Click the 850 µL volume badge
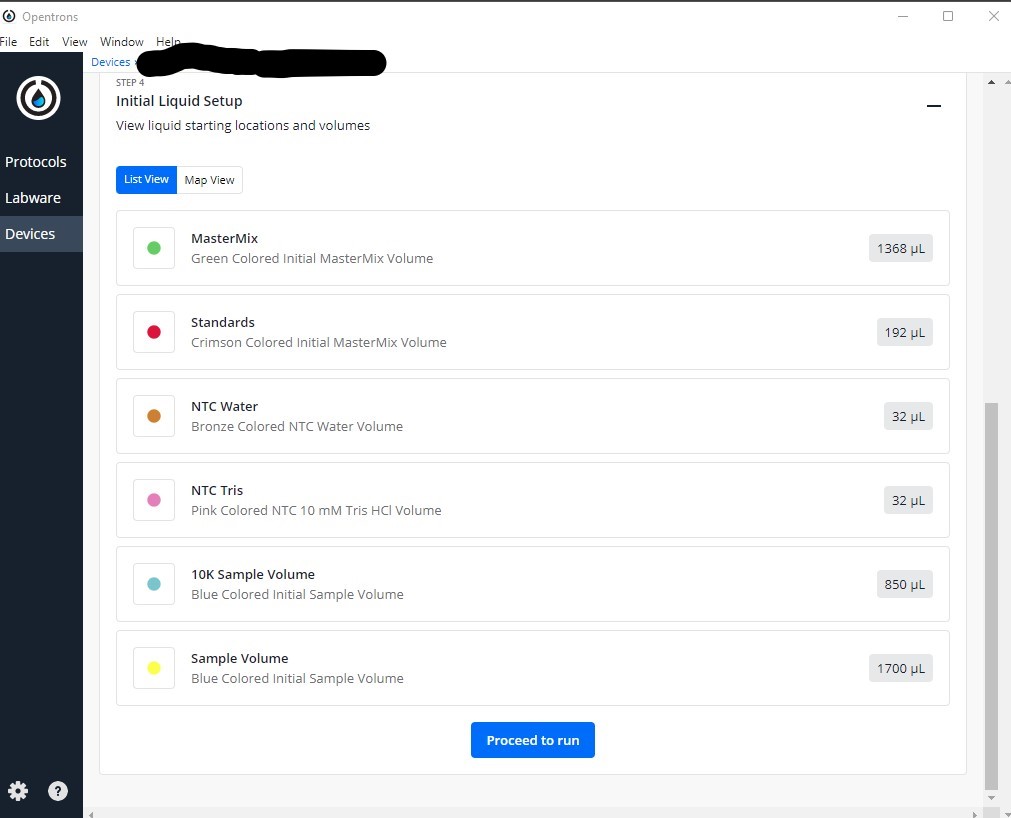 [x=904, y=584]
